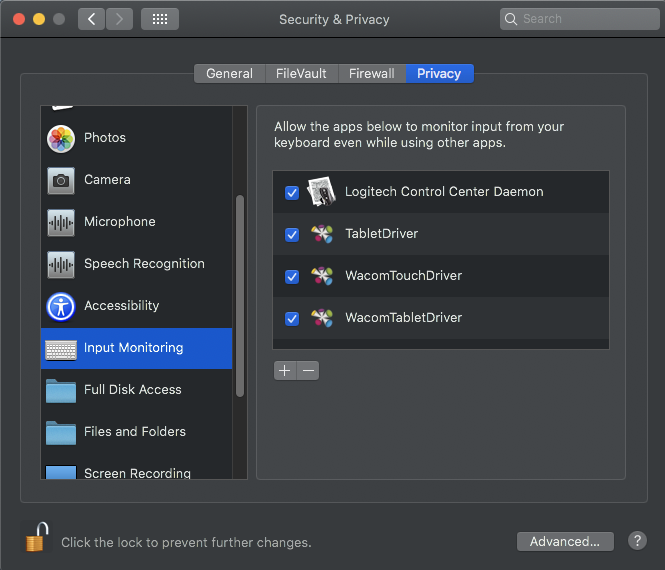The image size is (665, 570).
Task: Switch to the Firewall tab
Action: (372, 74)
